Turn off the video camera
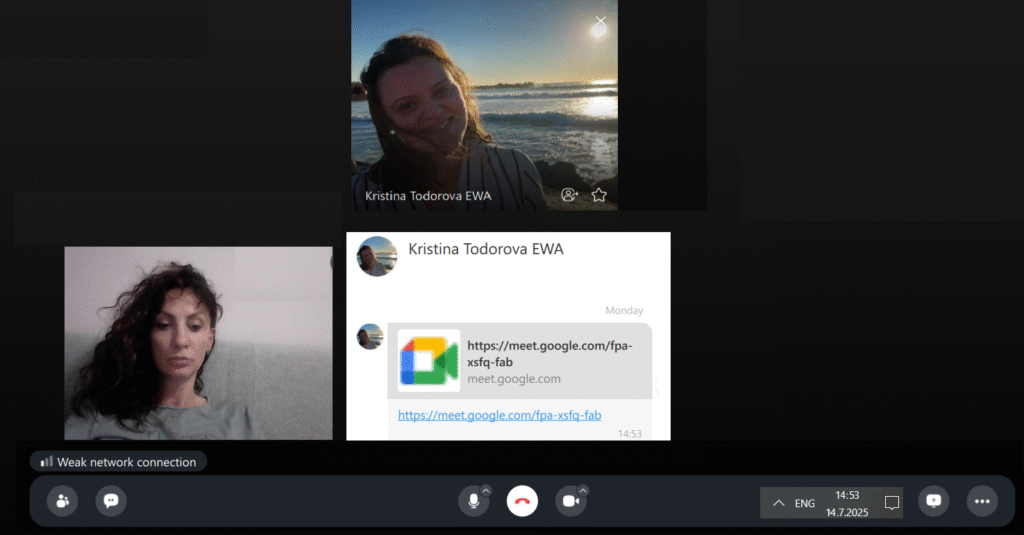 point(571,501)
